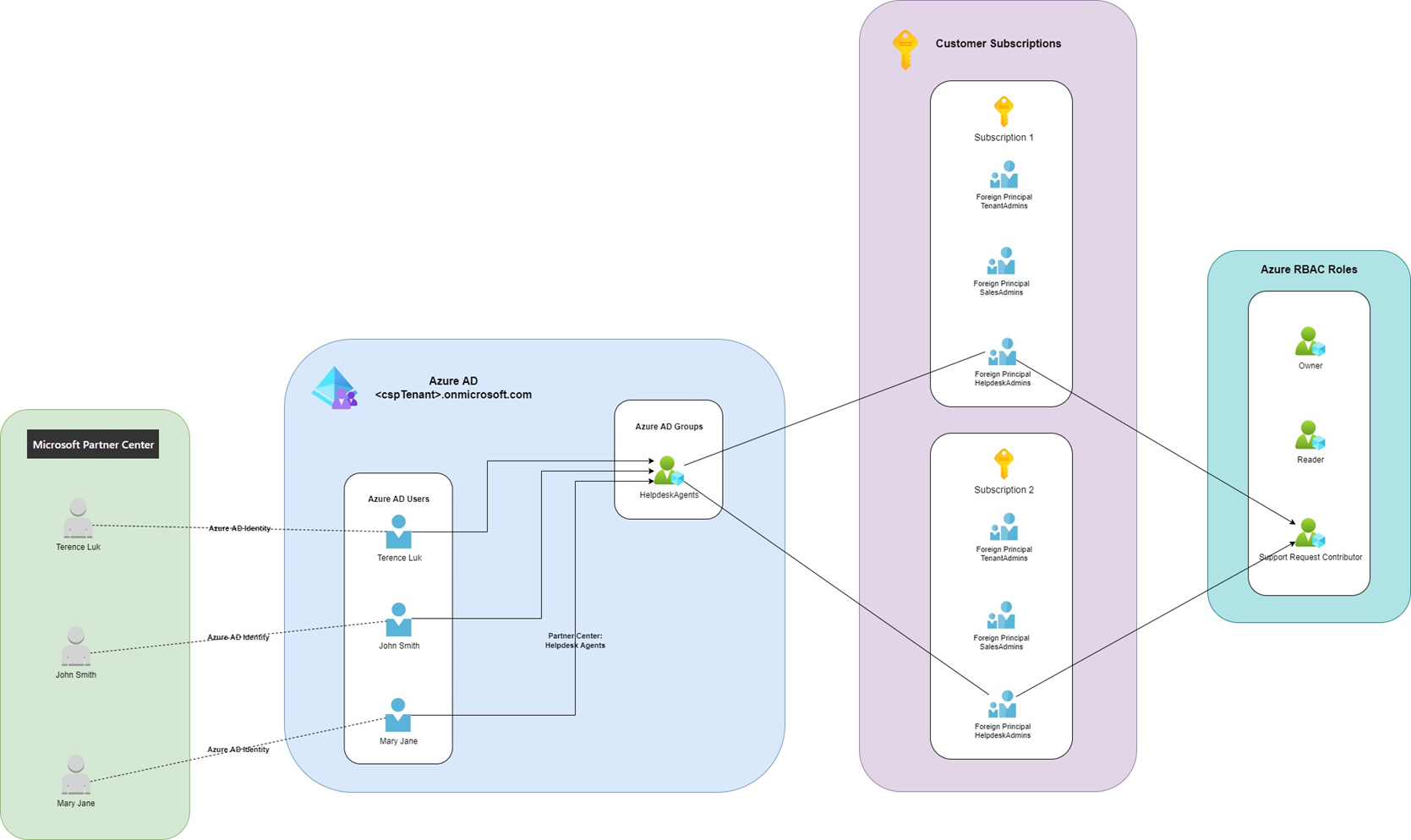The height and width of the screenshot is (840, 1411).
Task: Click Terence Luk name in Partner Center panel
Action: (78, 547)
